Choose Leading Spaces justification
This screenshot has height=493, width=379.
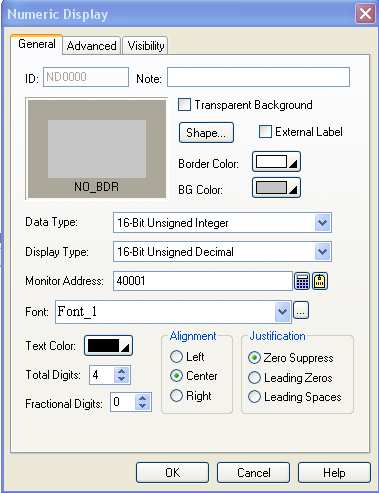pos(254,397)
